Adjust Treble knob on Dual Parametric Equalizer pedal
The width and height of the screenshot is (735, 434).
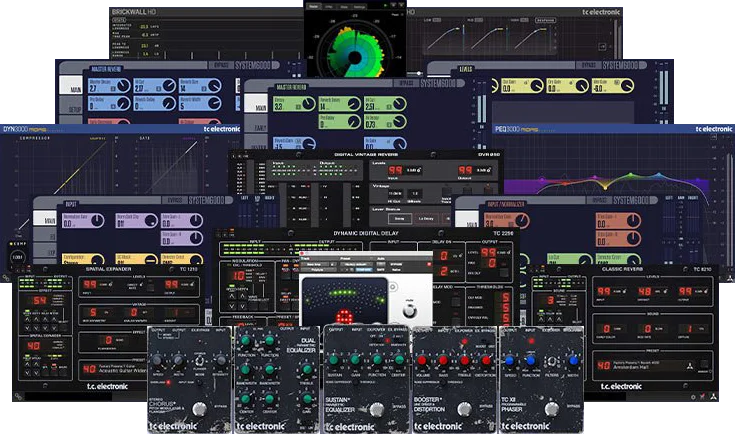tap(307, 370)
